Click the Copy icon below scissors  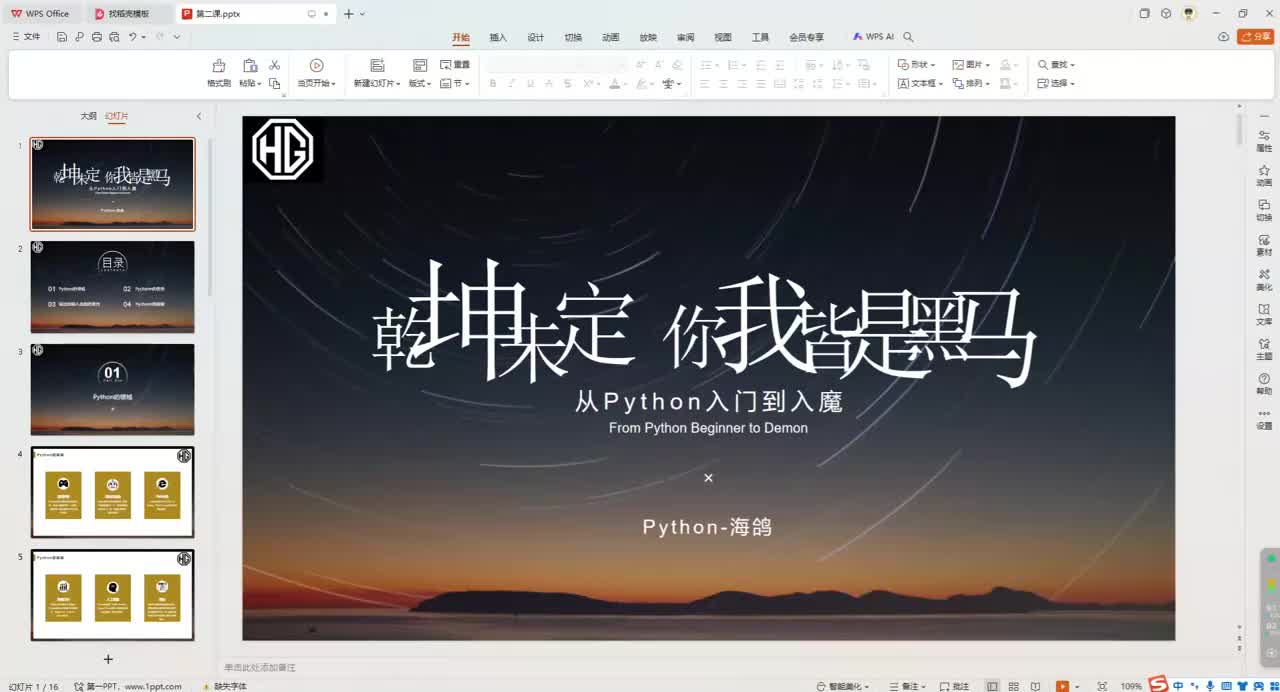pyautogui.click(x=274, y=84)
